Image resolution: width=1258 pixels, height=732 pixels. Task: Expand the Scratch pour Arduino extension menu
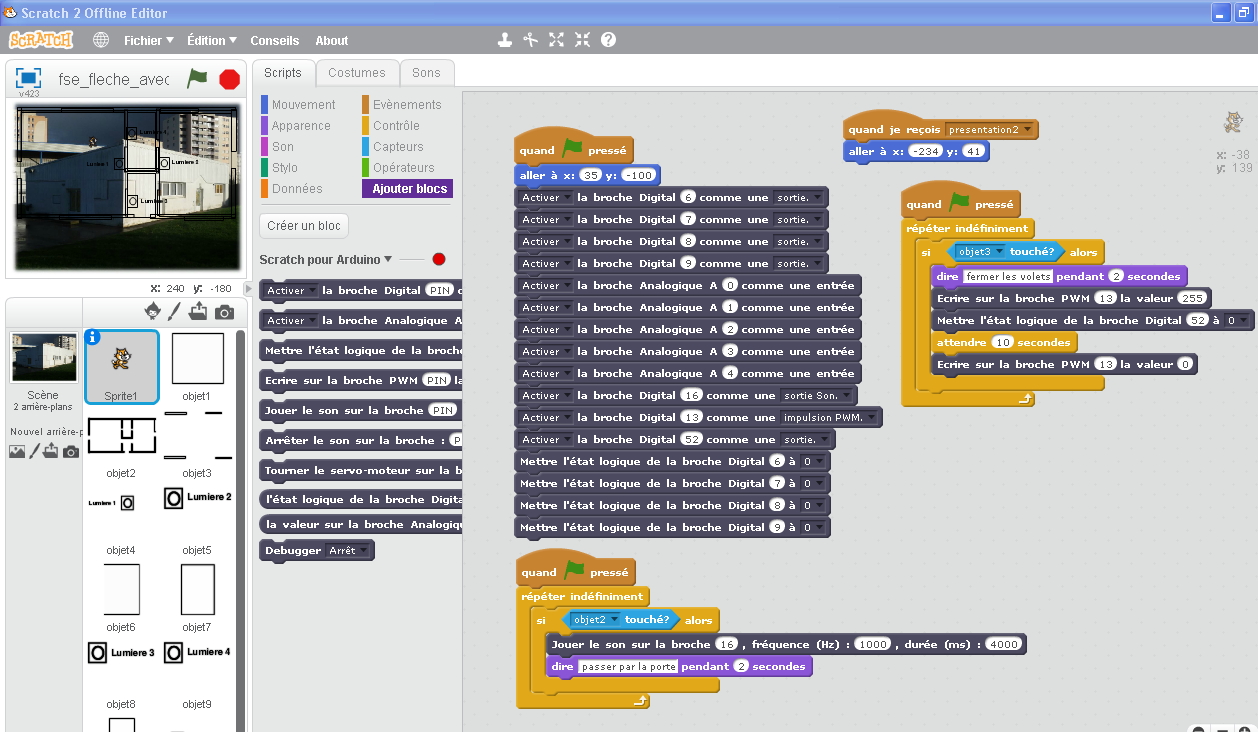tap(388, 260)
